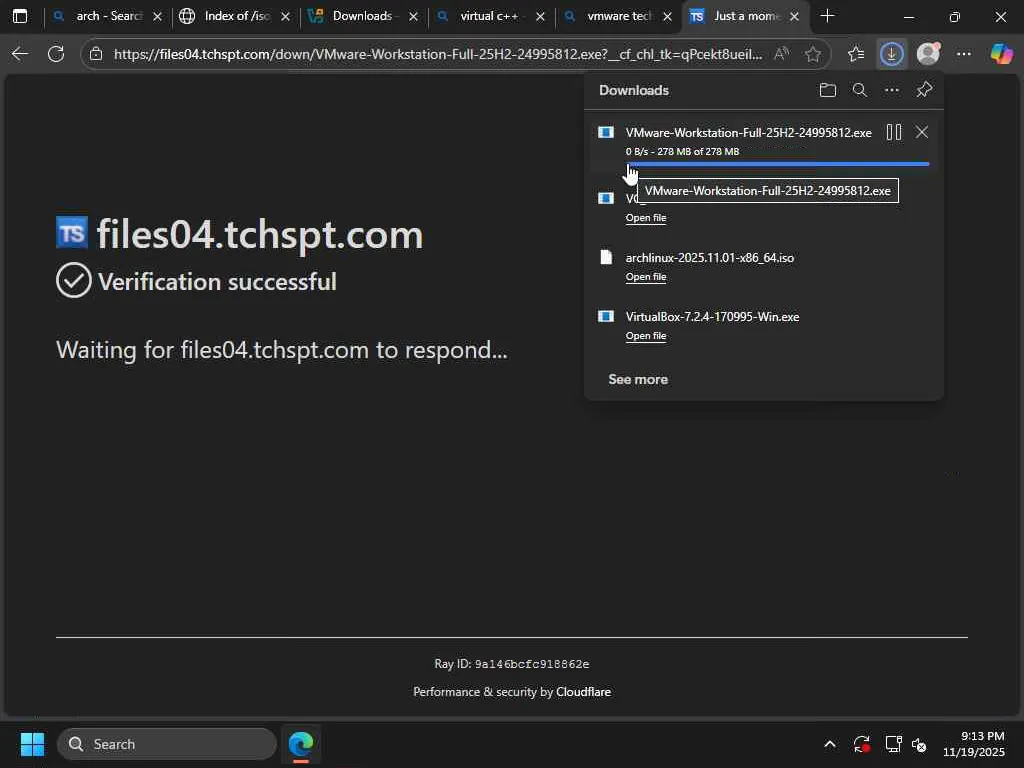1024x768 pixels.
Task: Click the VirtualBox exe file icon
Action: [606, 317]
